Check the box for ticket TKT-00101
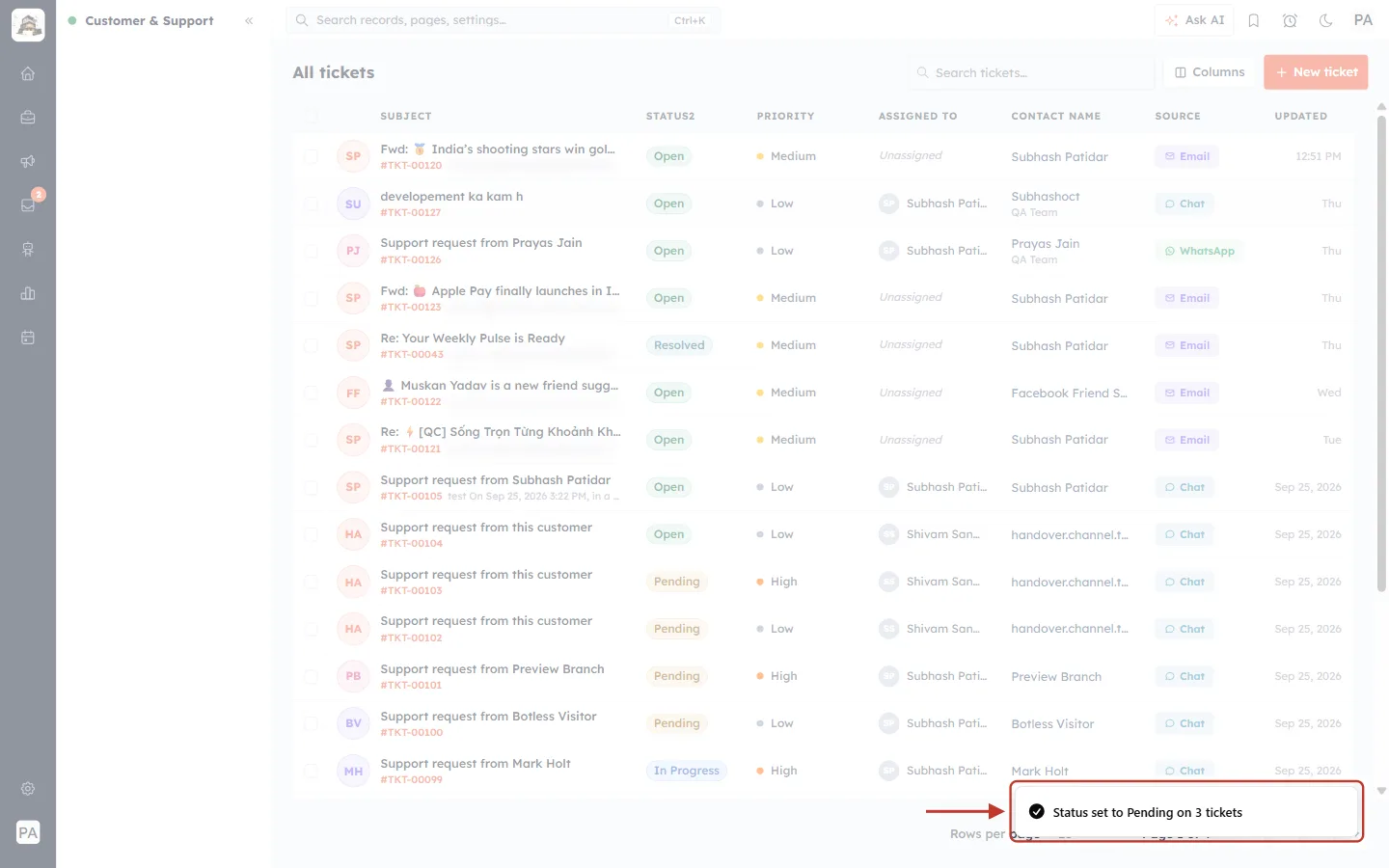Image resolution: width=1389 pixels, height=868 pixels. 311,676
